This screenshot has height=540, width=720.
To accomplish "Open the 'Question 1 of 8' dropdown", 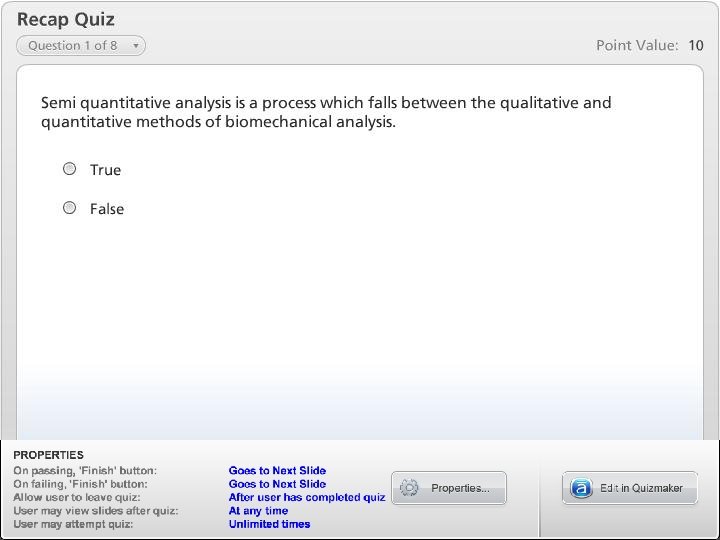I will click(80, 46).
